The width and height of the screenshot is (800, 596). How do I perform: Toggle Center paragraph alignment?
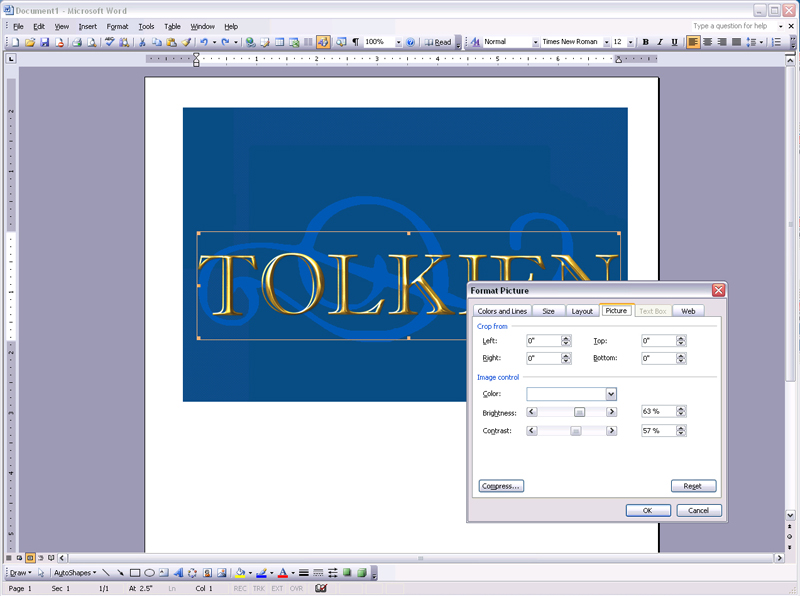pyautogui.click(x=707, y=42)
